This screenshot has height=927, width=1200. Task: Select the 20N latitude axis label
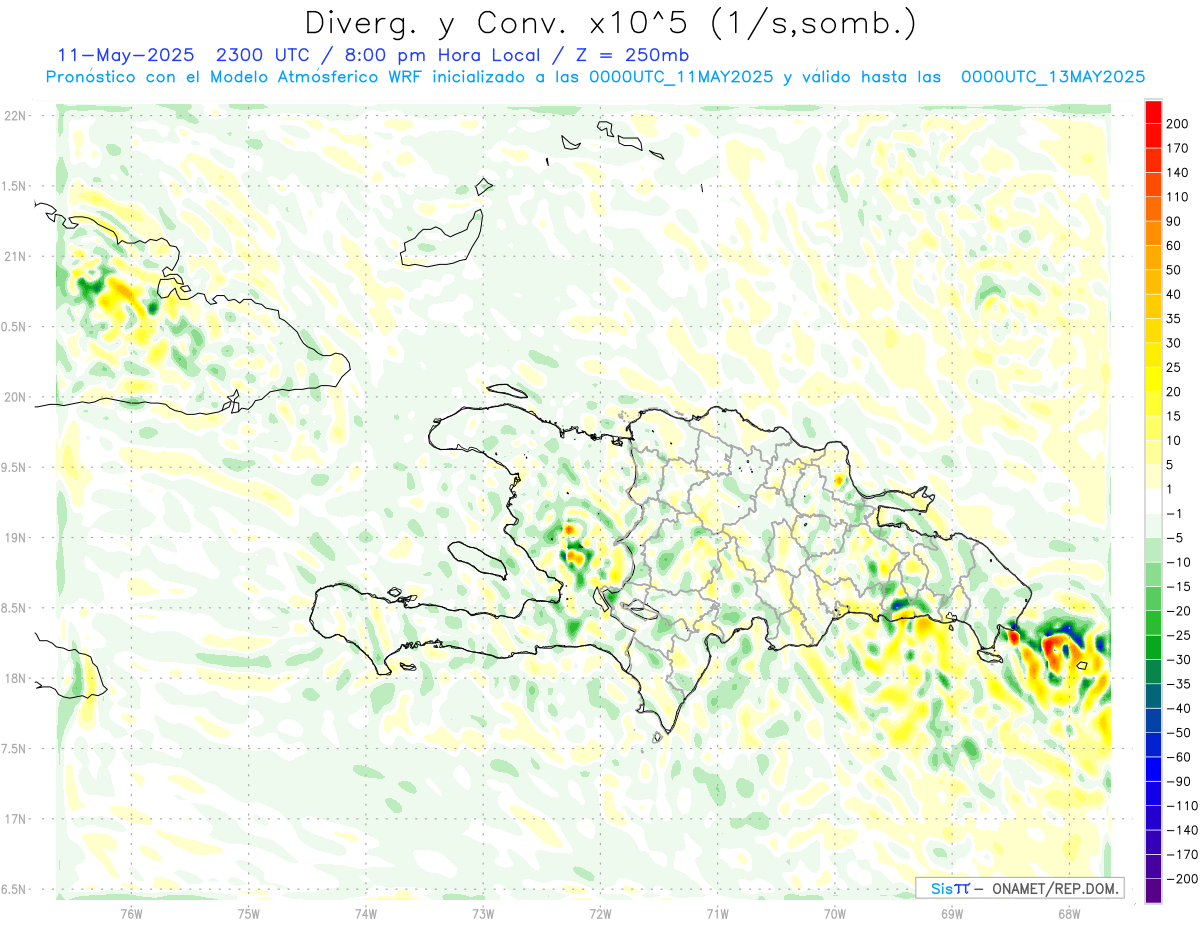pos(14,397)
